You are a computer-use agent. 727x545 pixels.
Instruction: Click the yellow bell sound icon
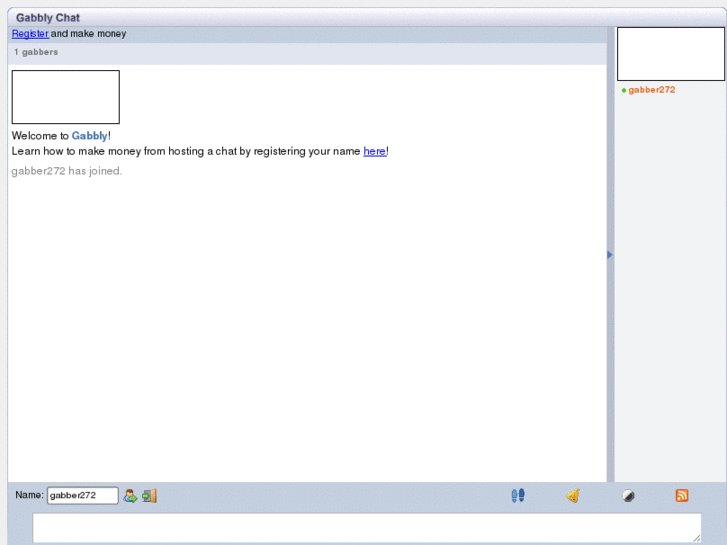(573, 495)
